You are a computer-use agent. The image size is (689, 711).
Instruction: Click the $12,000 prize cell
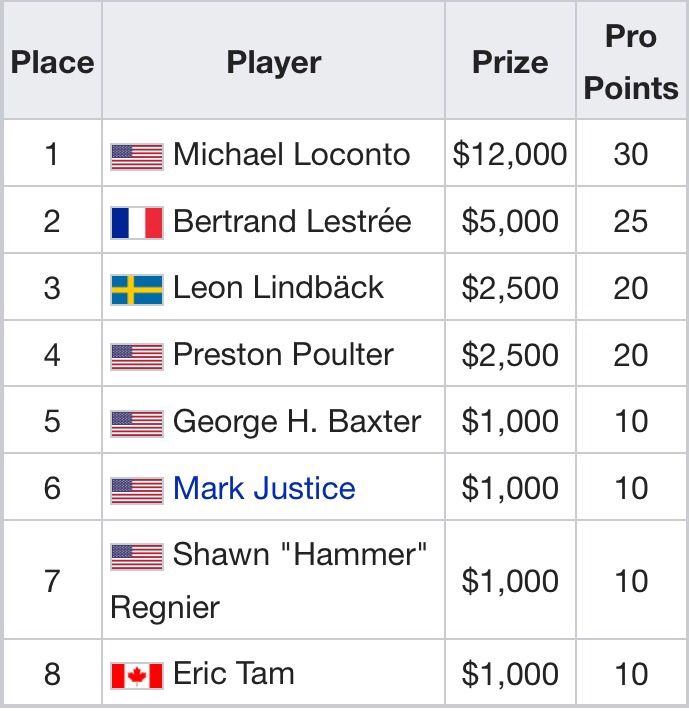510,154
